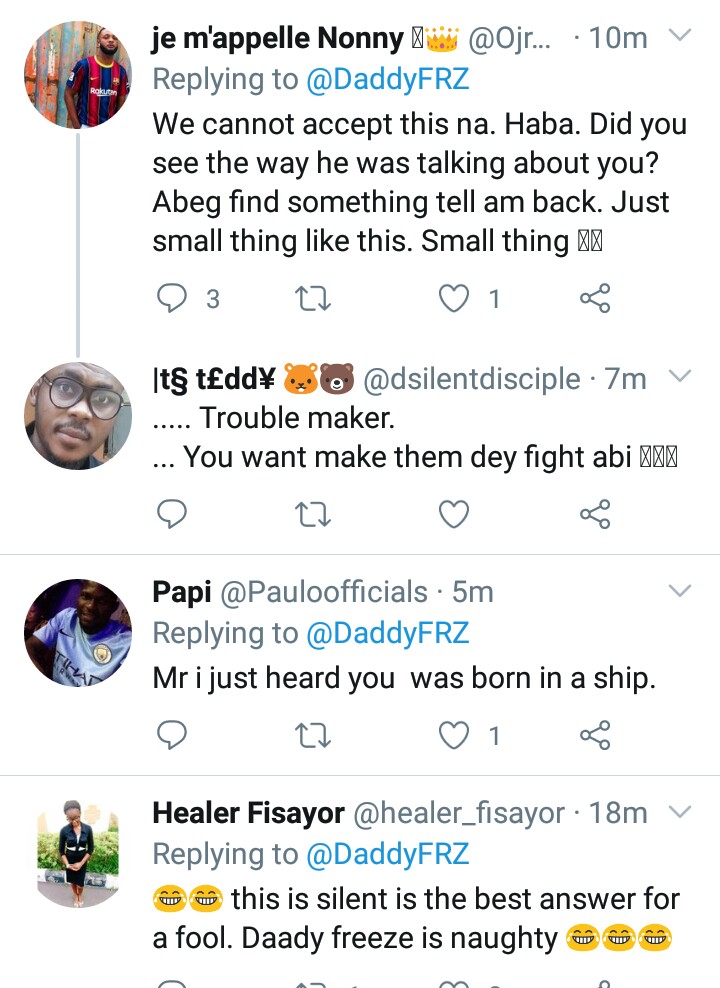Open options chevron on Healer Fisayor's tweet
Image resolution: width=720 pixels, height=988 pixels.
point(679,811)
